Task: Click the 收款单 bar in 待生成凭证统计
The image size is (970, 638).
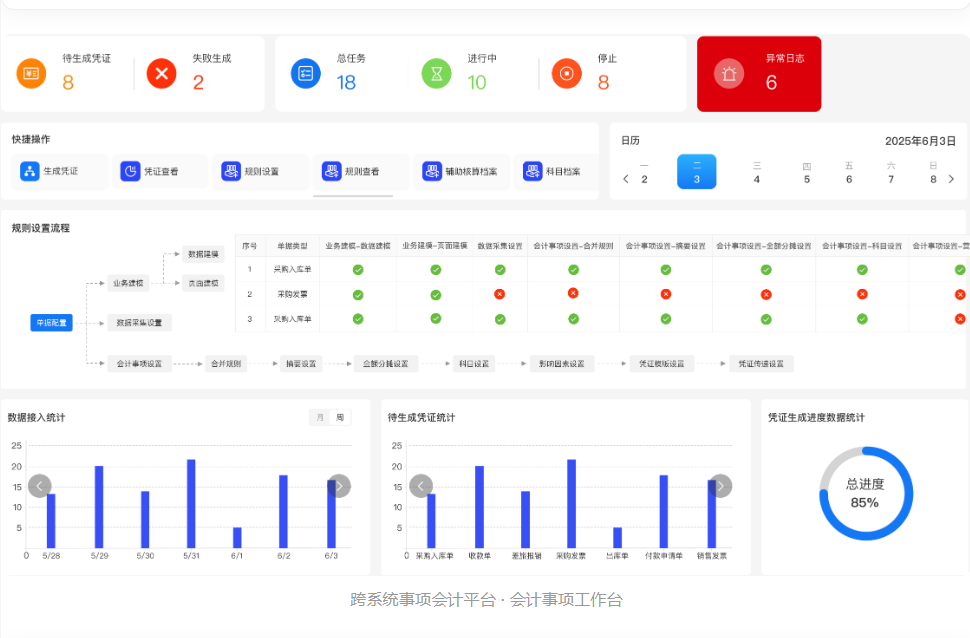Action: [479, 507]
